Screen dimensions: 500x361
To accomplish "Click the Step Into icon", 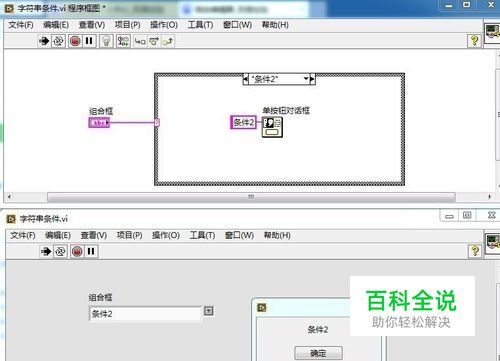I will pyautogui.click(x=140, y=41).
